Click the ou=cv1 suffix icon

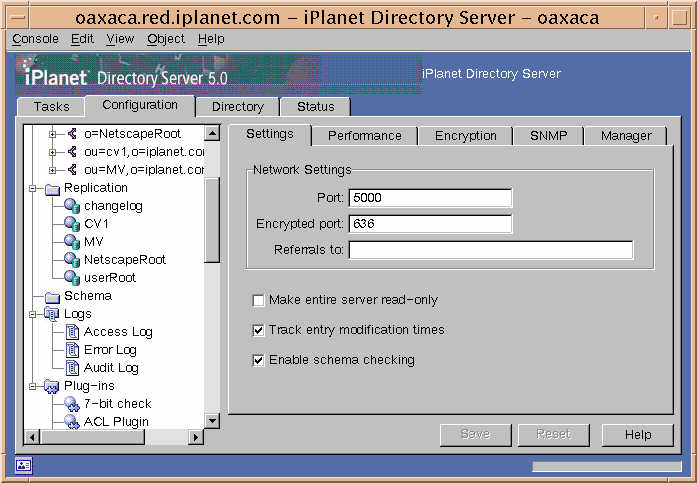coord(72,152)
